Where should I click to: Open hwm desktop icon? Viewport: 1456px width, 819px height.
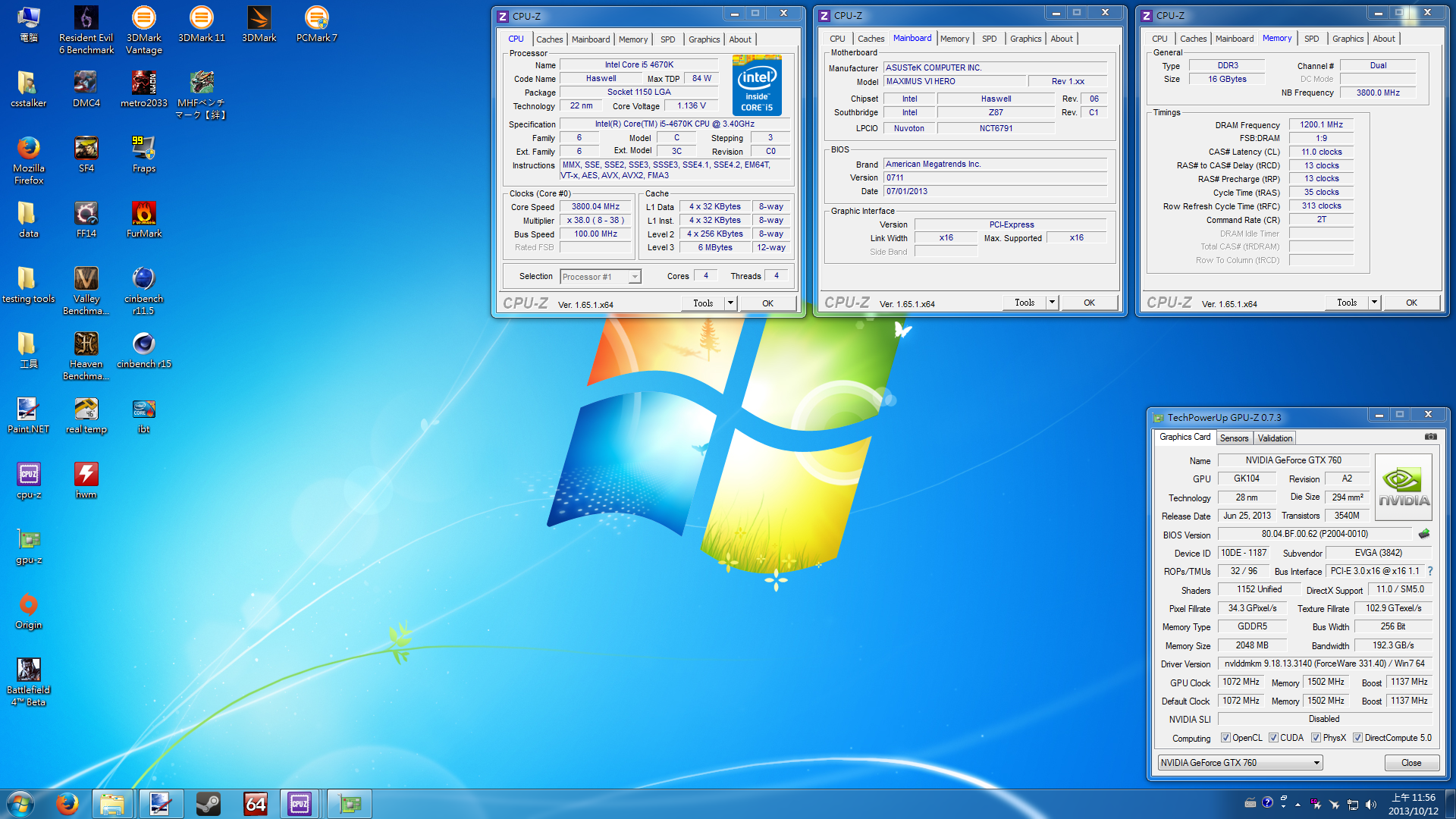pyautogui.click(x=86, y=481)
